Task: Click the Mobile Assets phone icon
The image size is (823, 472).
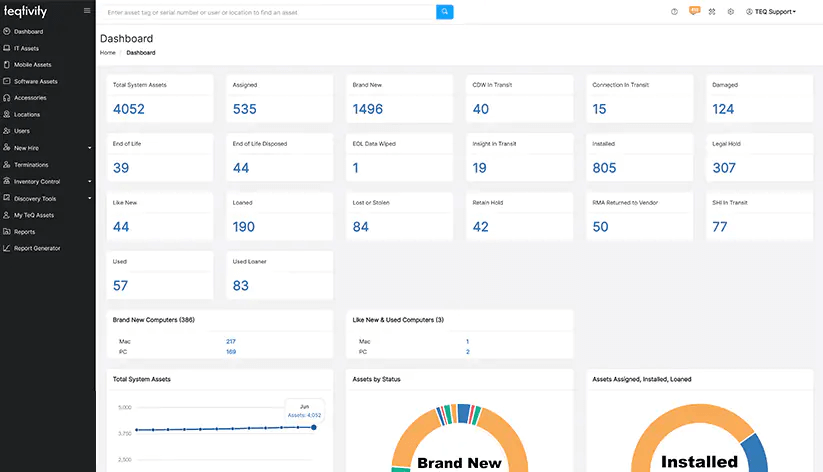Action: pyautogui.click(x=6, y=65)
